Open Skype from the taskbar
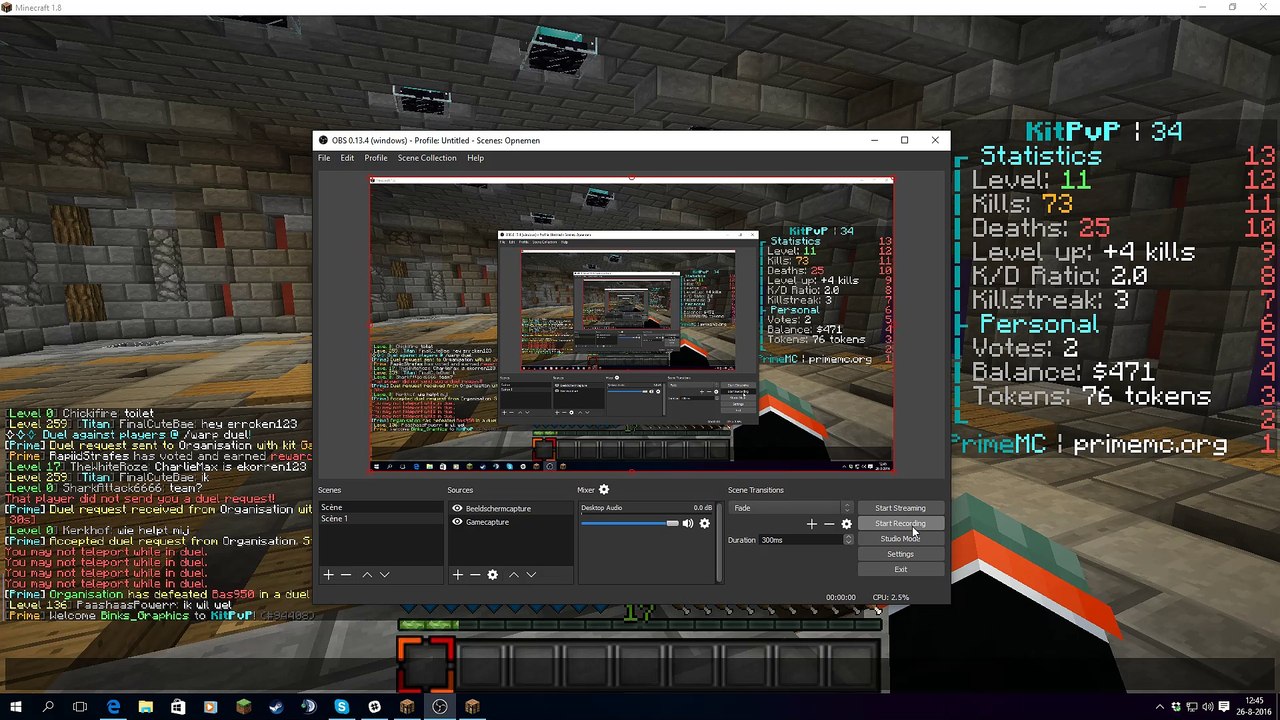The height and width of the screenshot is (720, 1280). click(x=341, y=707)
